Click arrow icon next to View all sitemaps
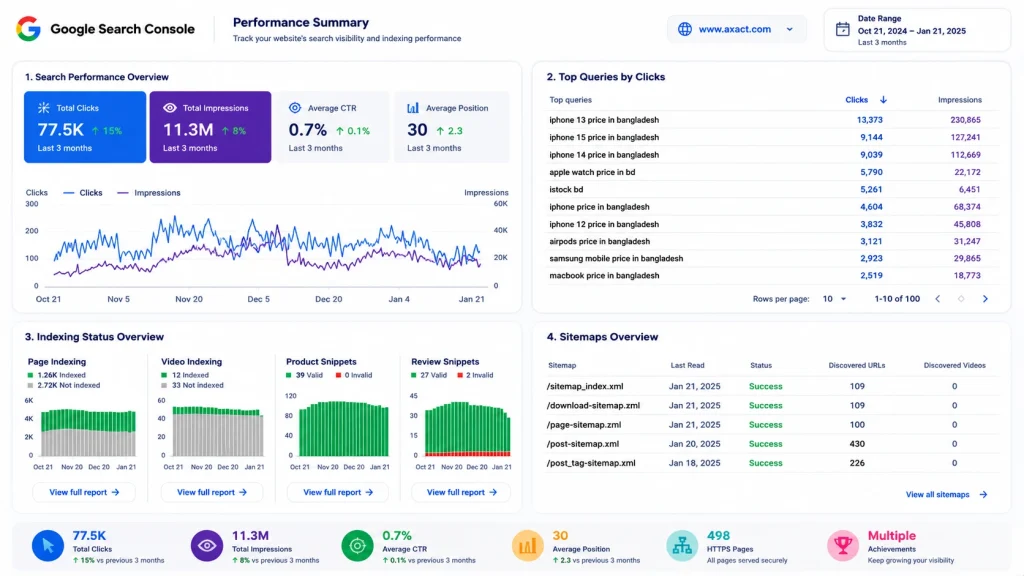The image size is (1024, 576). (984, 495)
